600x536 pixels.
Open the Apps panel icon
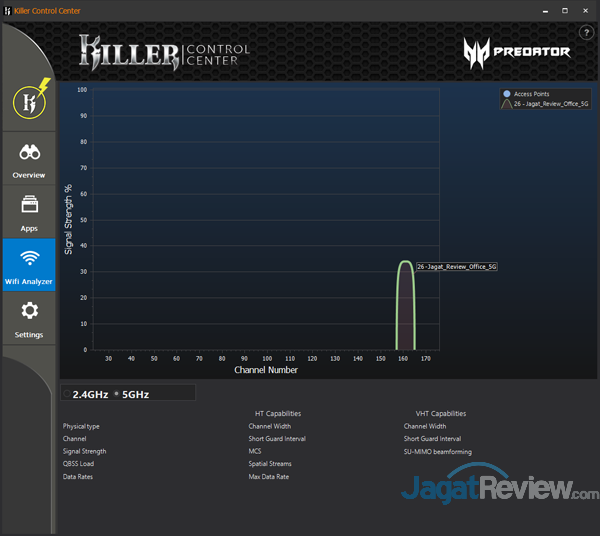click(29, 205)
